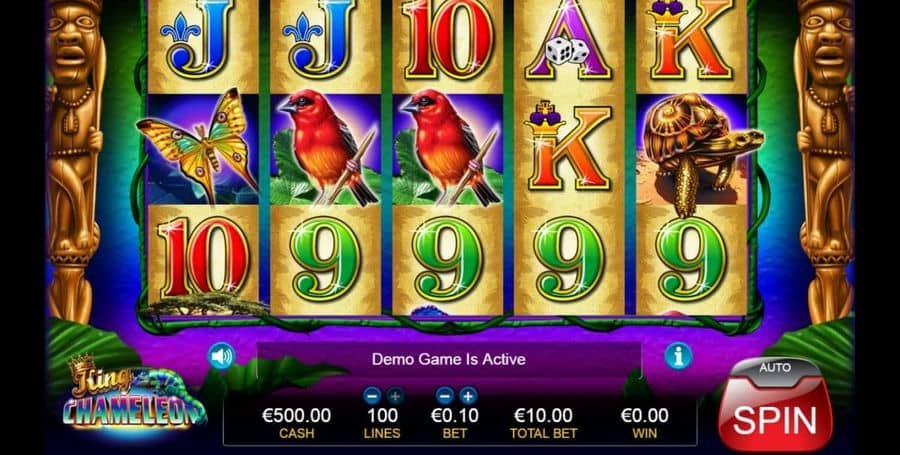This screenshot has height=455, width=900.
Task: Mute the game sound with speaker icon
Action: [221, 356]
